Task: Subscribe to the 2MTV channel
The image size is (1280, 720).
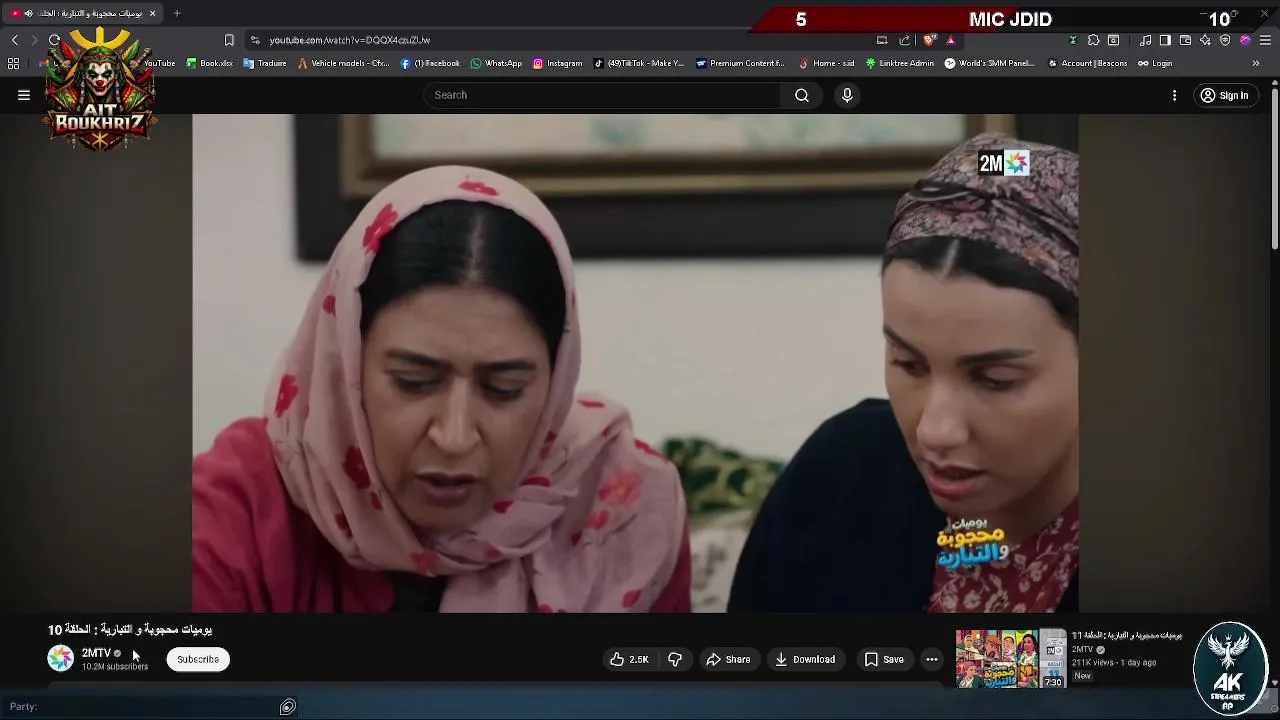Action: pyautogui.click(x=198, y=659)
